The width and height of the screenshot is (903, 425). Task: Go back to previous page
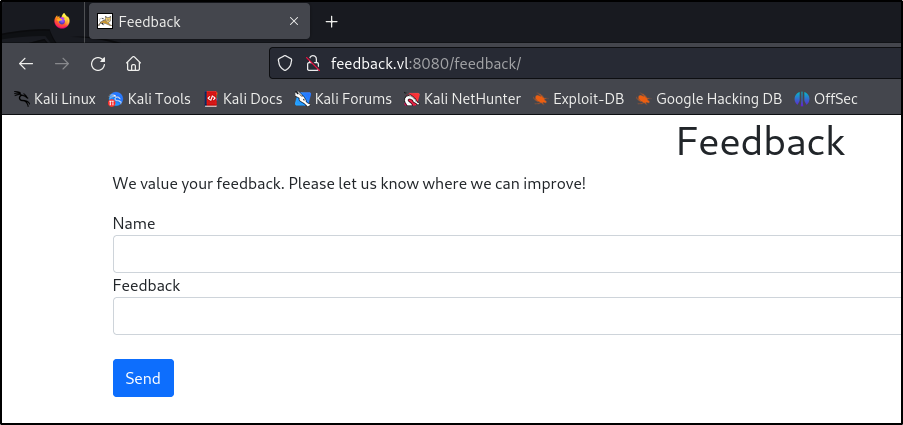(26, 64)
